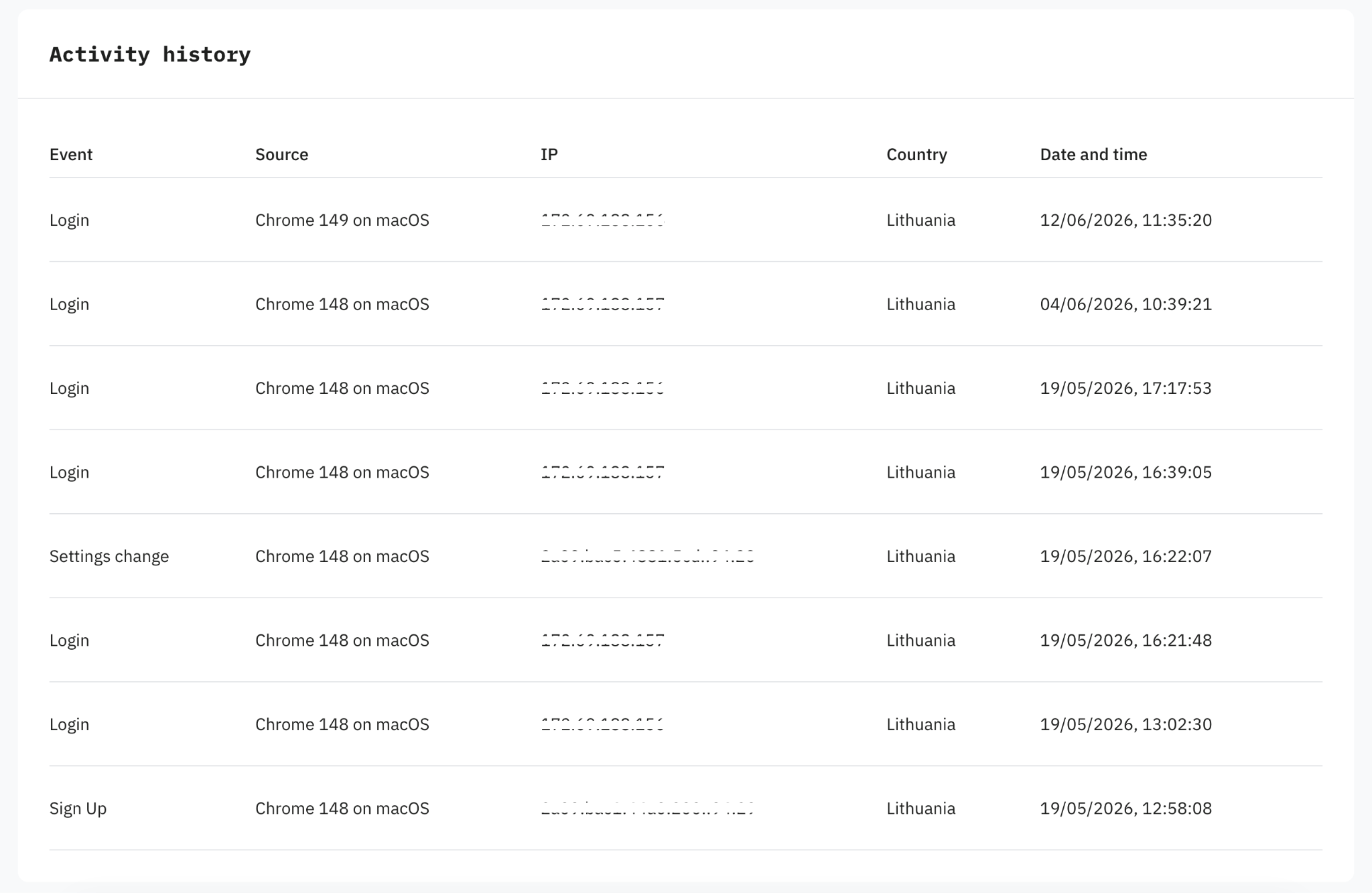Click "Lithuania" in the Sign Up row
The width and height of the screenshot is (1372, 893).
pos(921,809)
